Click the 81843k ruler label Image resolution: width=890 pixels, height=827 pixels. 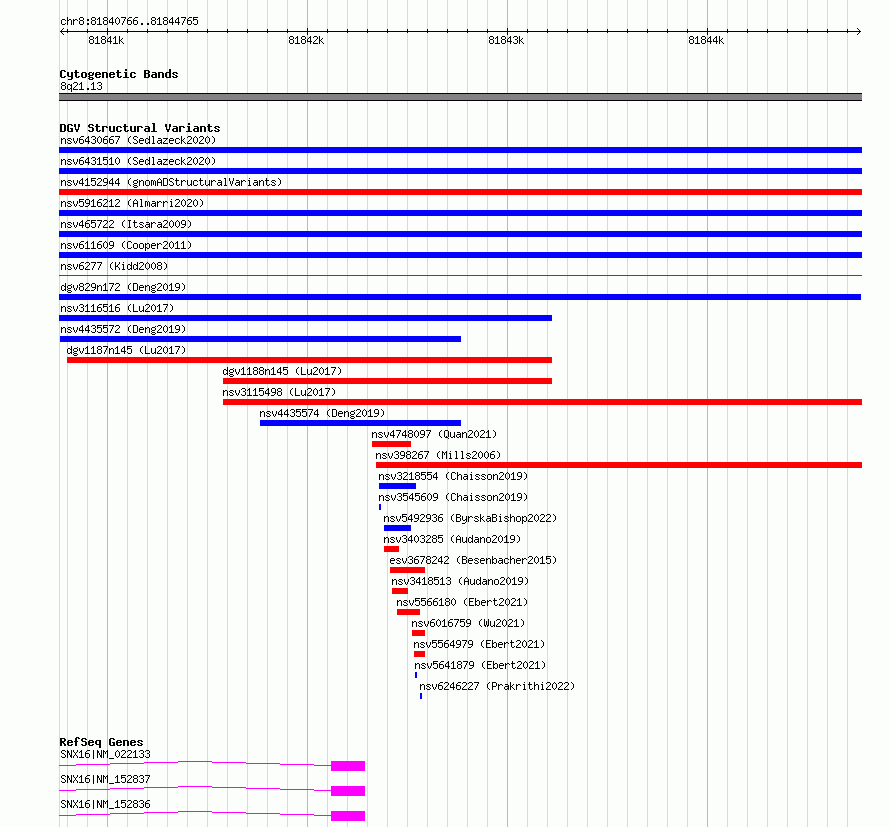506,40
